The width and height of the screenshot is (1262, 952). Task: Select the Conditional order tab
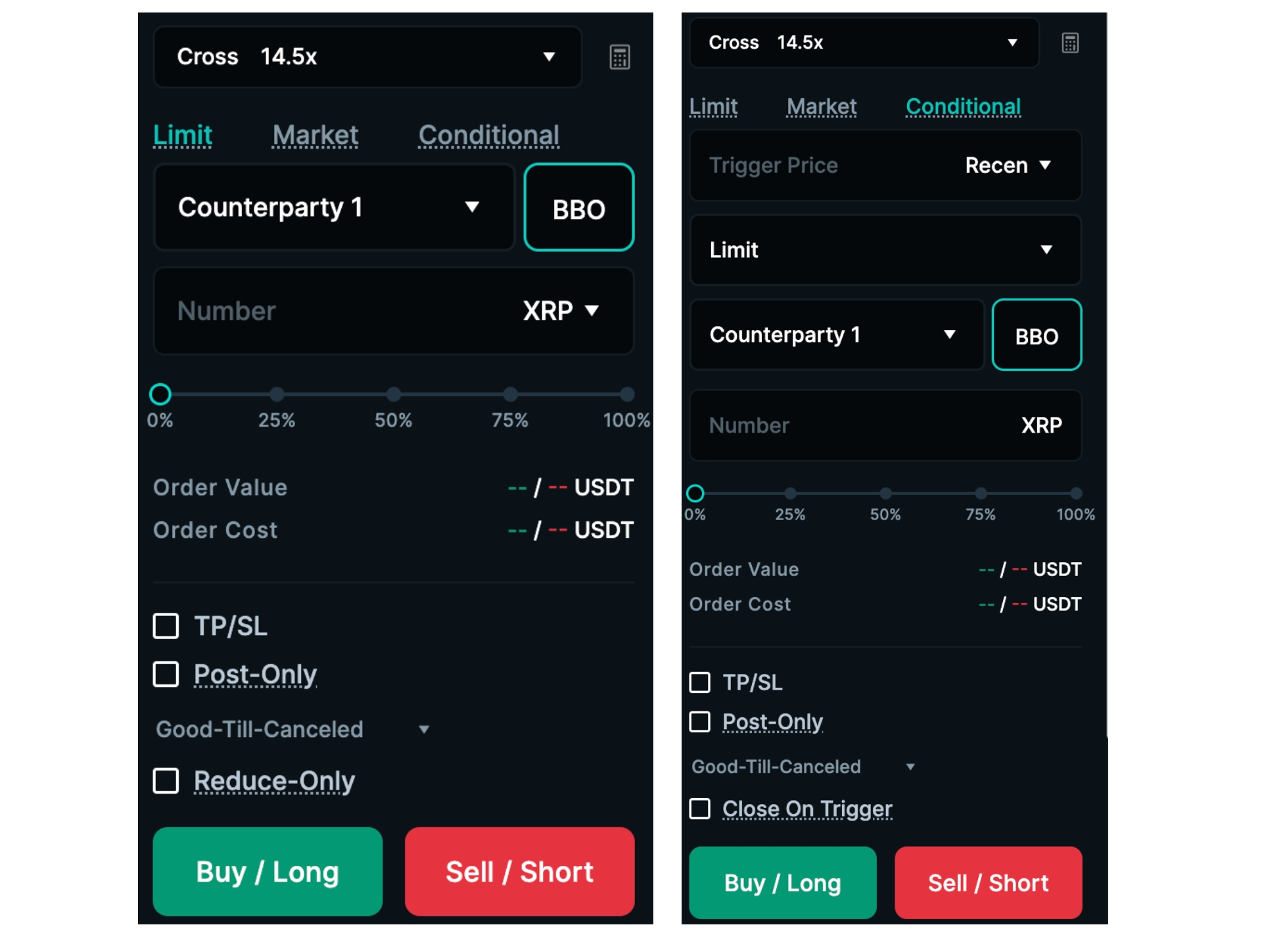(488, 135)
